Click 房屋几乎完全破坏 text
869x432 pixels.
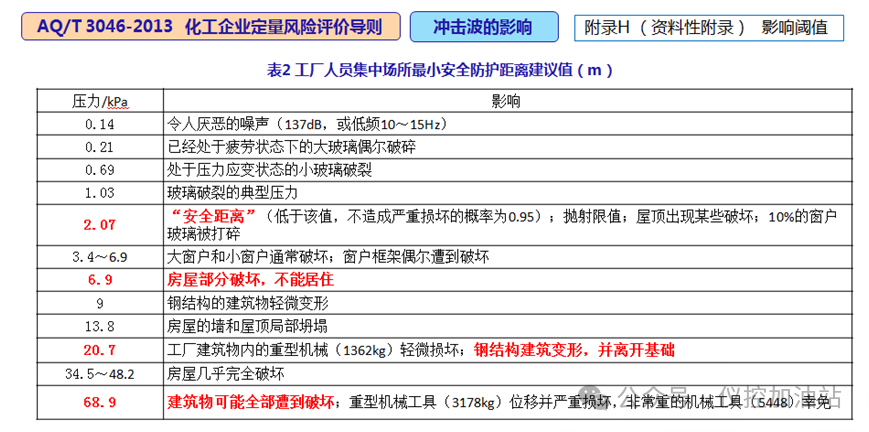(226, 374)
